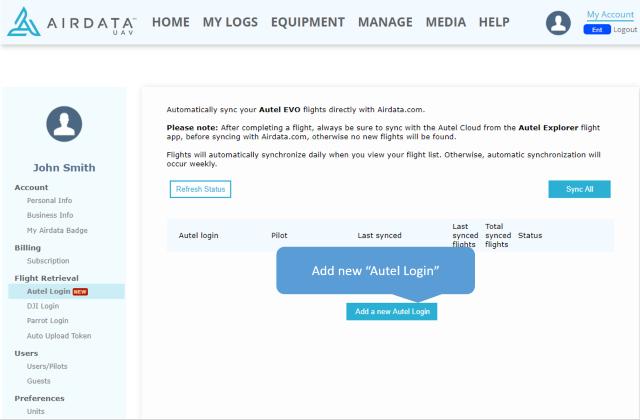Open the Units preferences page
This screenshot has width=640, height=420.
click(x=36, y=411)
